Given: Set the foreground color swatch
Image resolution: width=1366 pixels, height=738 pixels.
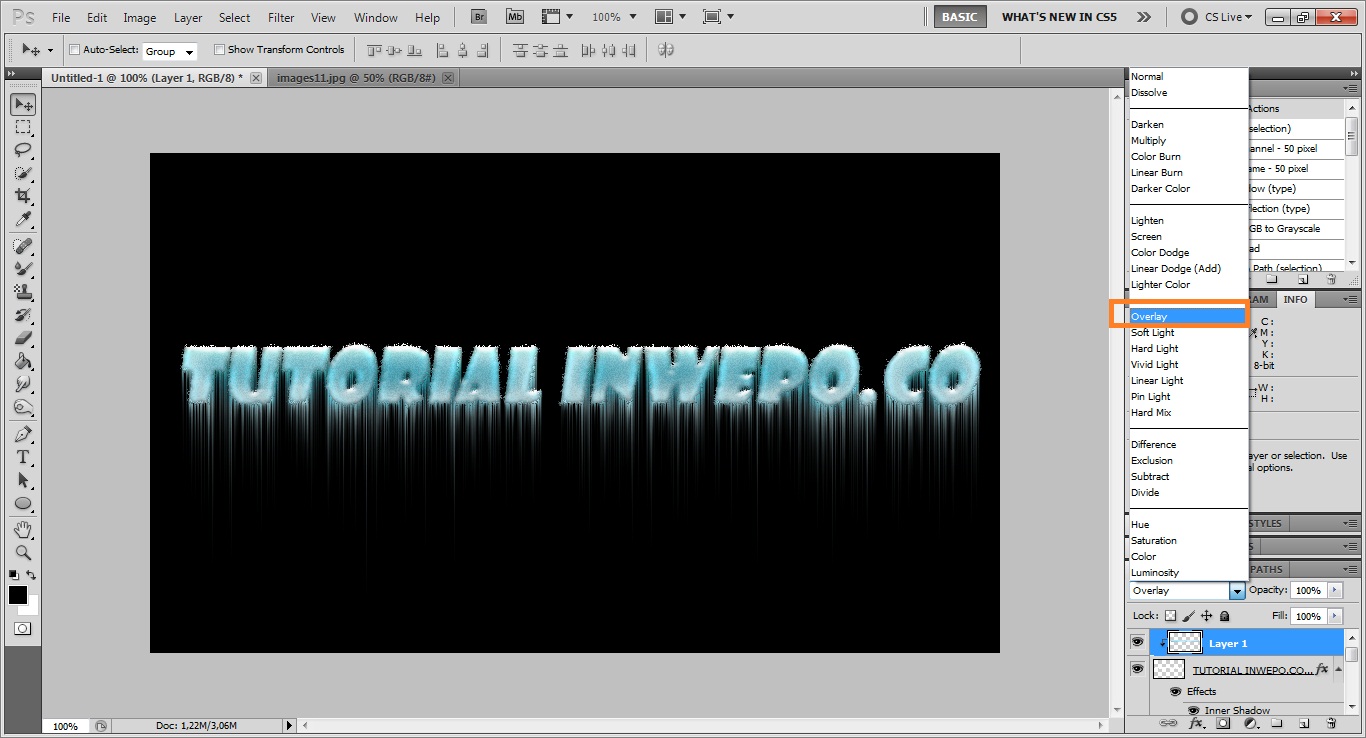Looking at the screenshot, I should tap(18, 595).
